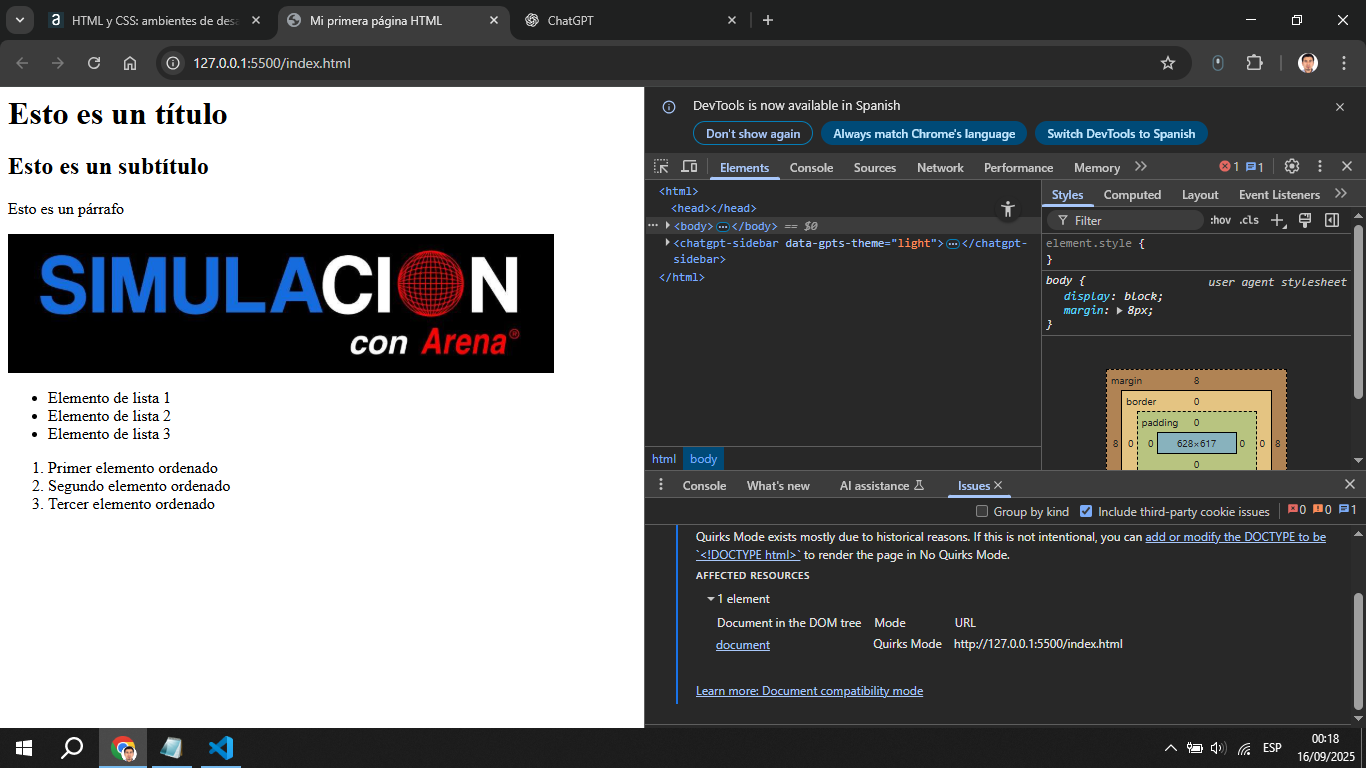Switch to the Computed styles tab
The width and height of the screenshot is (1366, 768).
click(1132, 195)
